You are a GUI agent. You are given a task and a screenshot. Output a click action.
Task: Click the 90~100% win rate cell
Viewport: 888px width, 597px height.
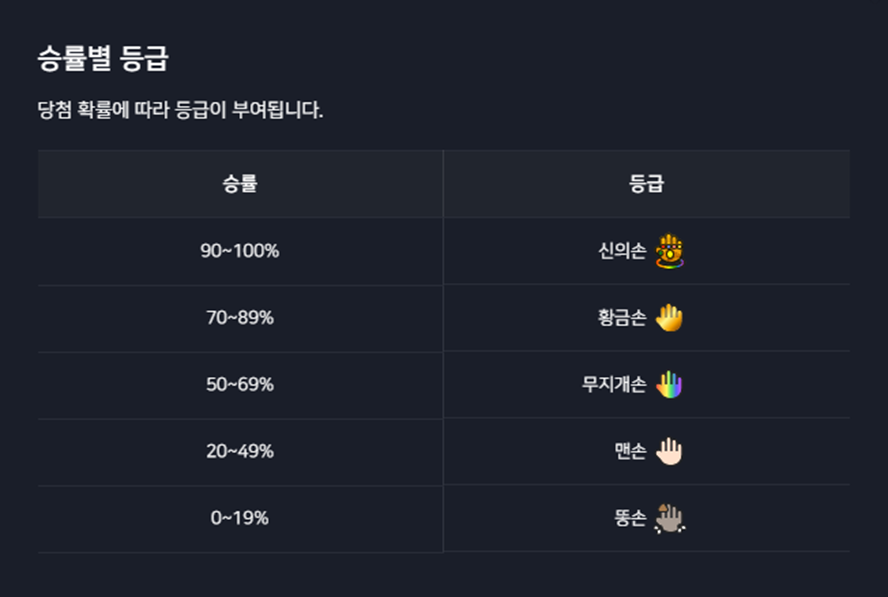point(240,251)
